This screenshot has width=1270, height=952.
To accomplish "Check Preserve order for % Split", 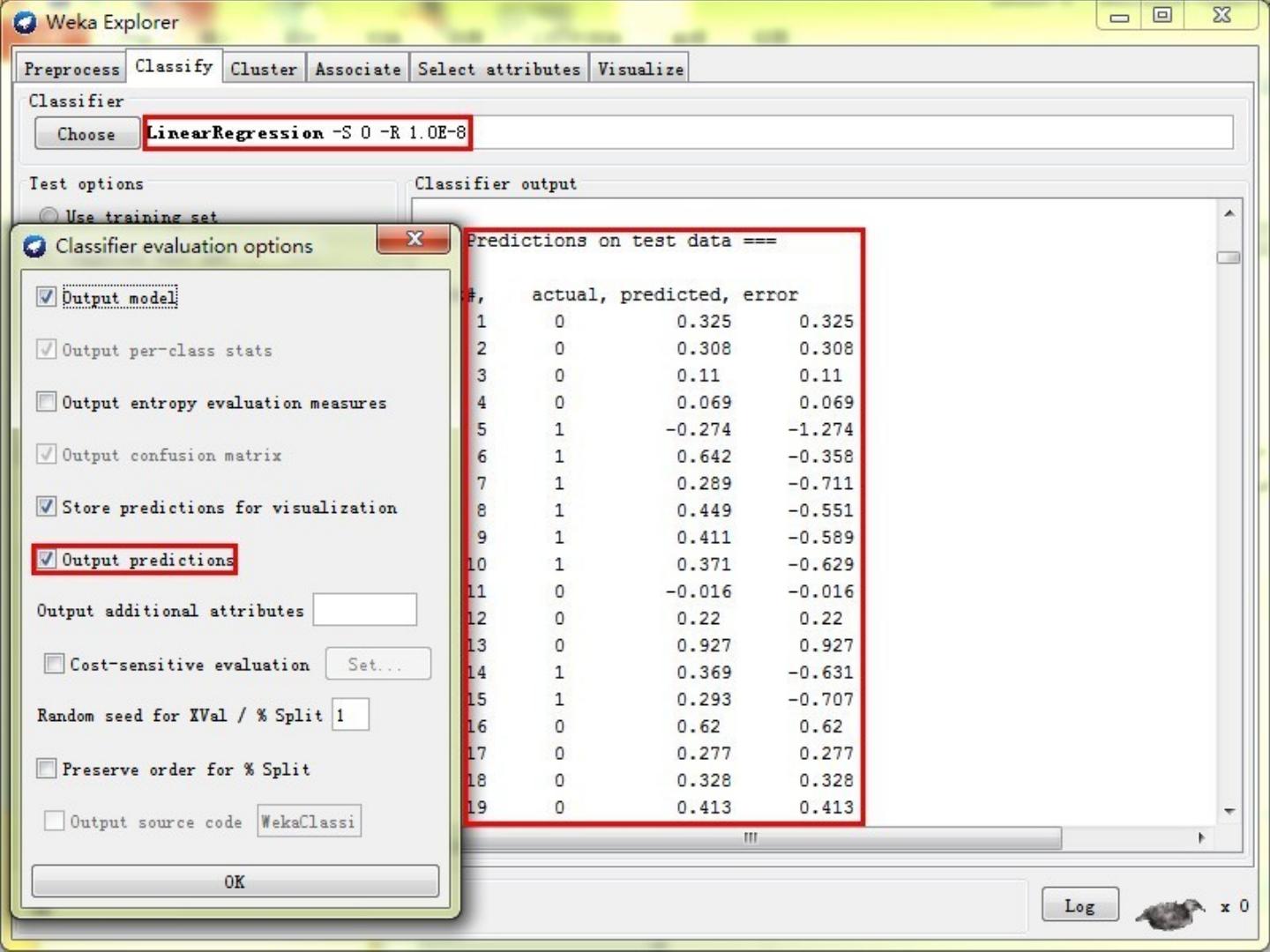I will [47, 768].
